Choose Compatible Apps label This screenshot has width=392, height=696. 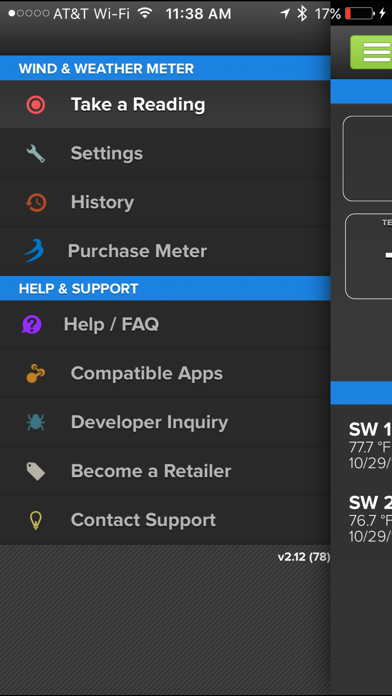coord(147,373)
